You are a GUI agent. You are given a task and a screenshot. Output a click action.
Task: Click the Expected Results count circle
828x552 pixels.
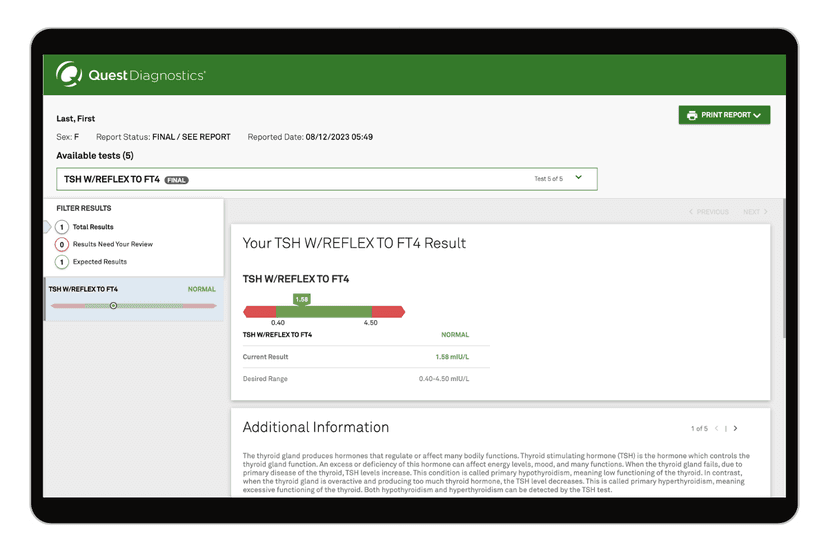(x=61, y=262)
